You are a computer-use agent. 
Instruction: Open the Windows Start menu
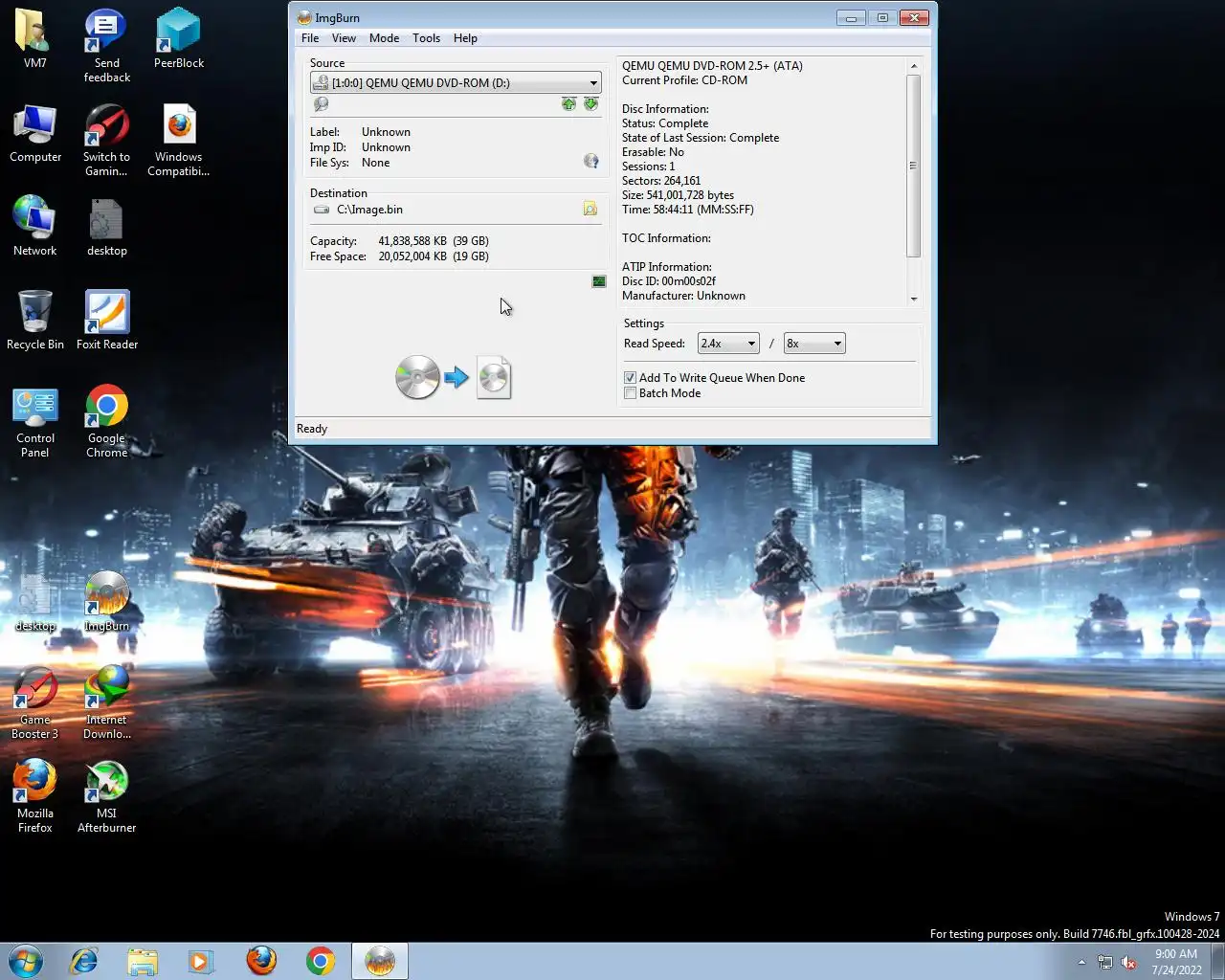(26, 961)
